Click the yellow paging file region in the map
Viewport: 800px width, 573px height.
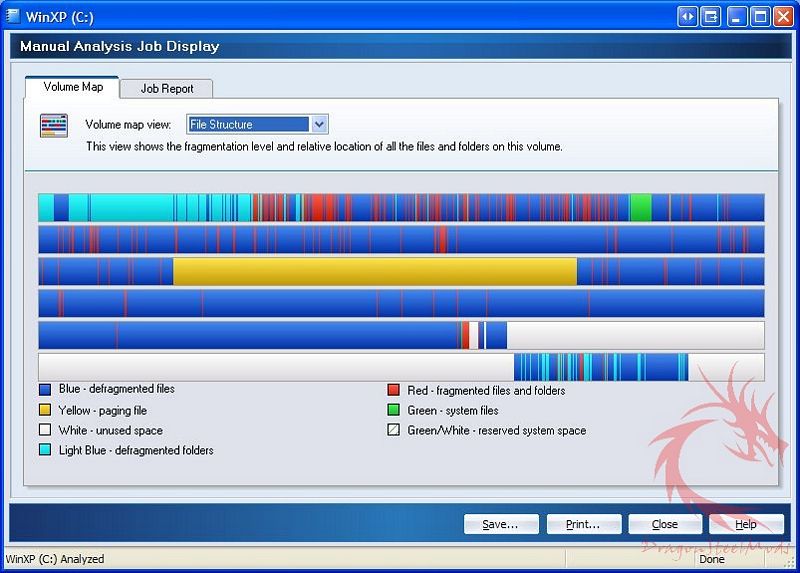375,271
